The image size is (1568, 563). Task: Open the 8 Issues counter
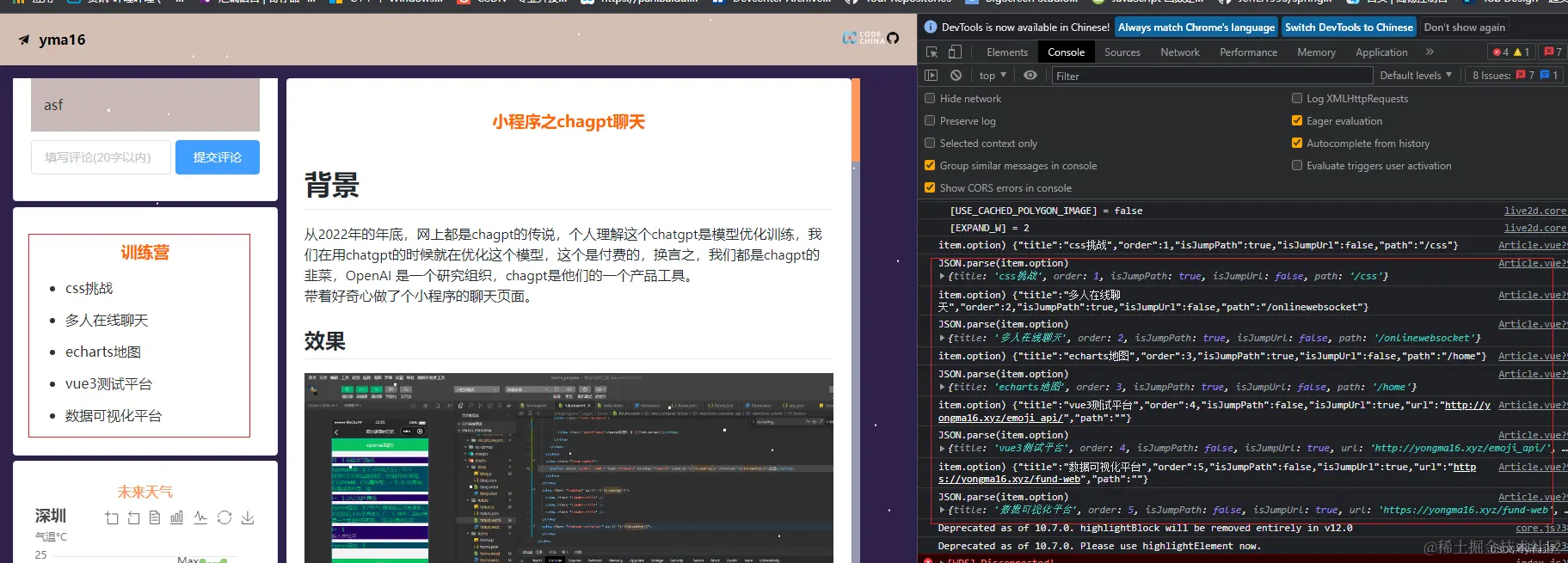coord(1516,76)
